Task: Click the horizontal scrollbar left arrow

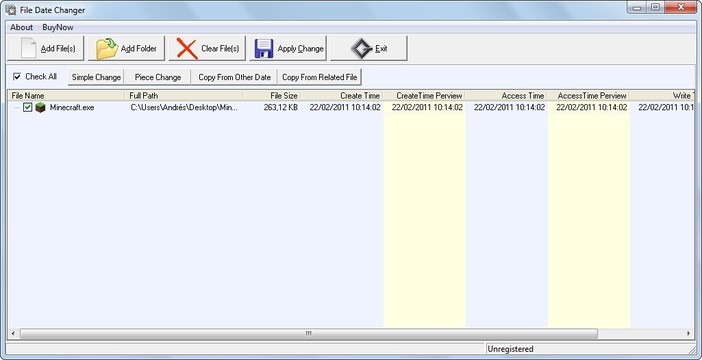Action: [x=13, y=334]
